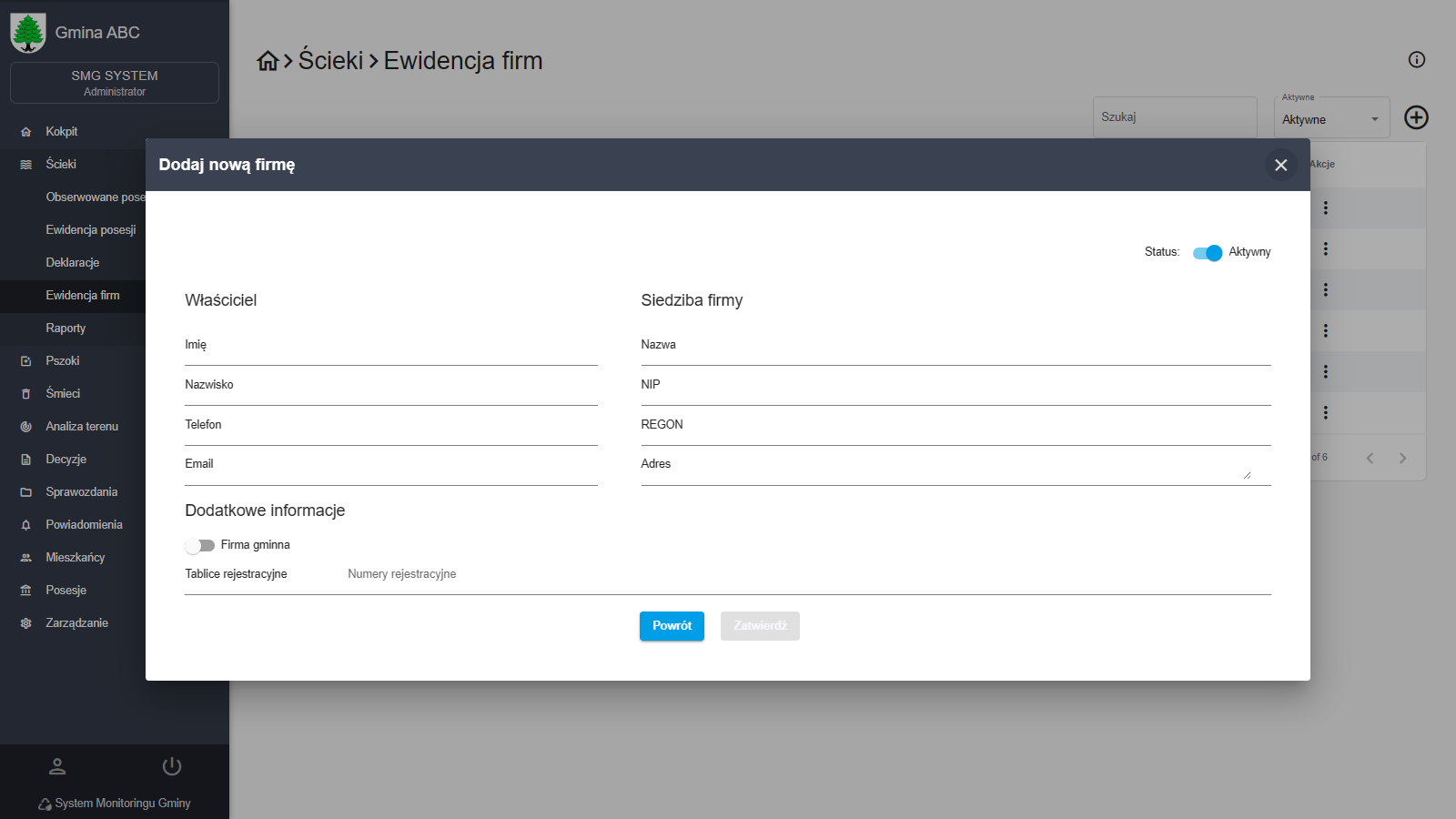
Task: Click the info icon at top right
Action: pyautogui.click(x=1416, y=60)
